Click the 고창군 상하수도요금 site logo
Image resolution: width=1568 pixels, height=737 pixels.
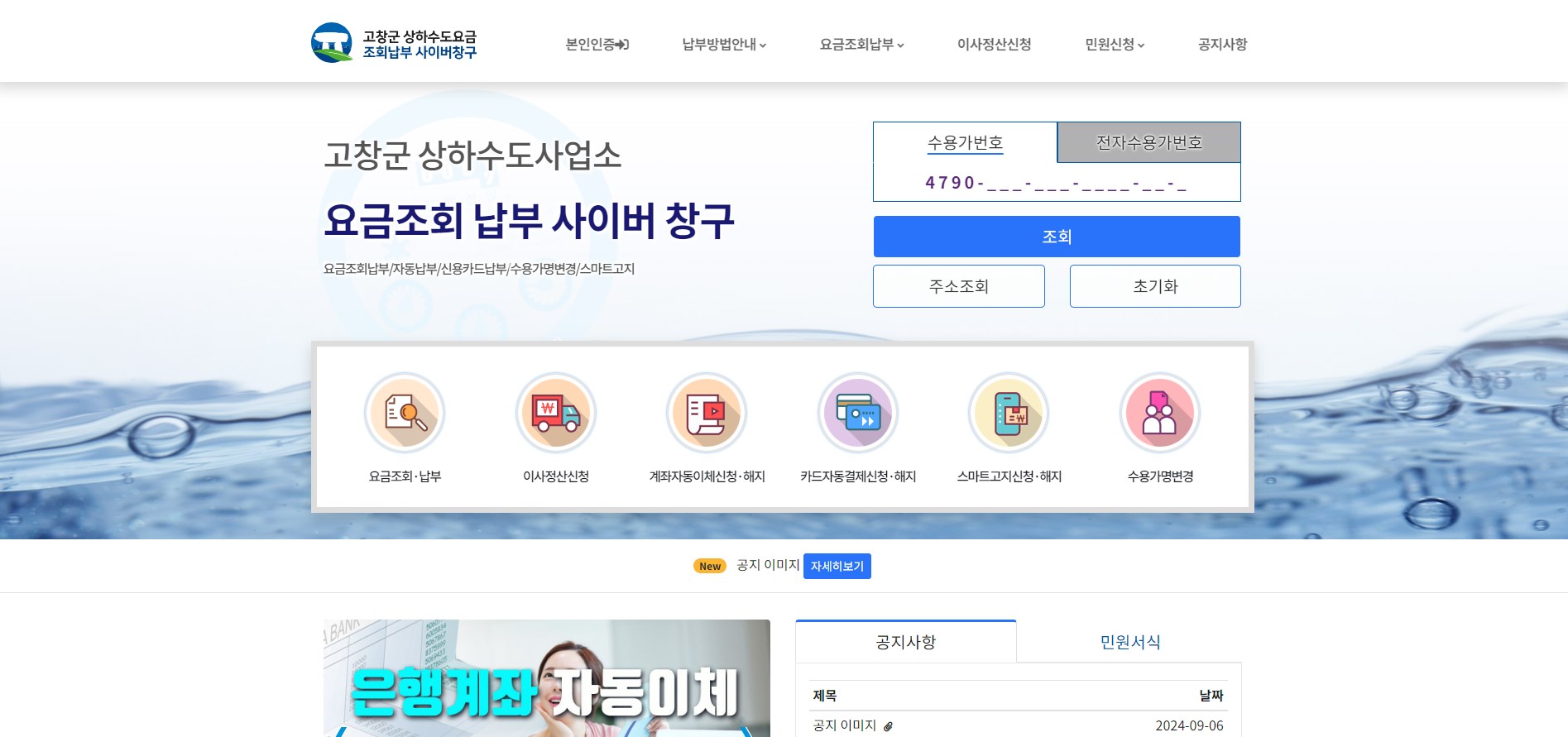click(394, 44)
